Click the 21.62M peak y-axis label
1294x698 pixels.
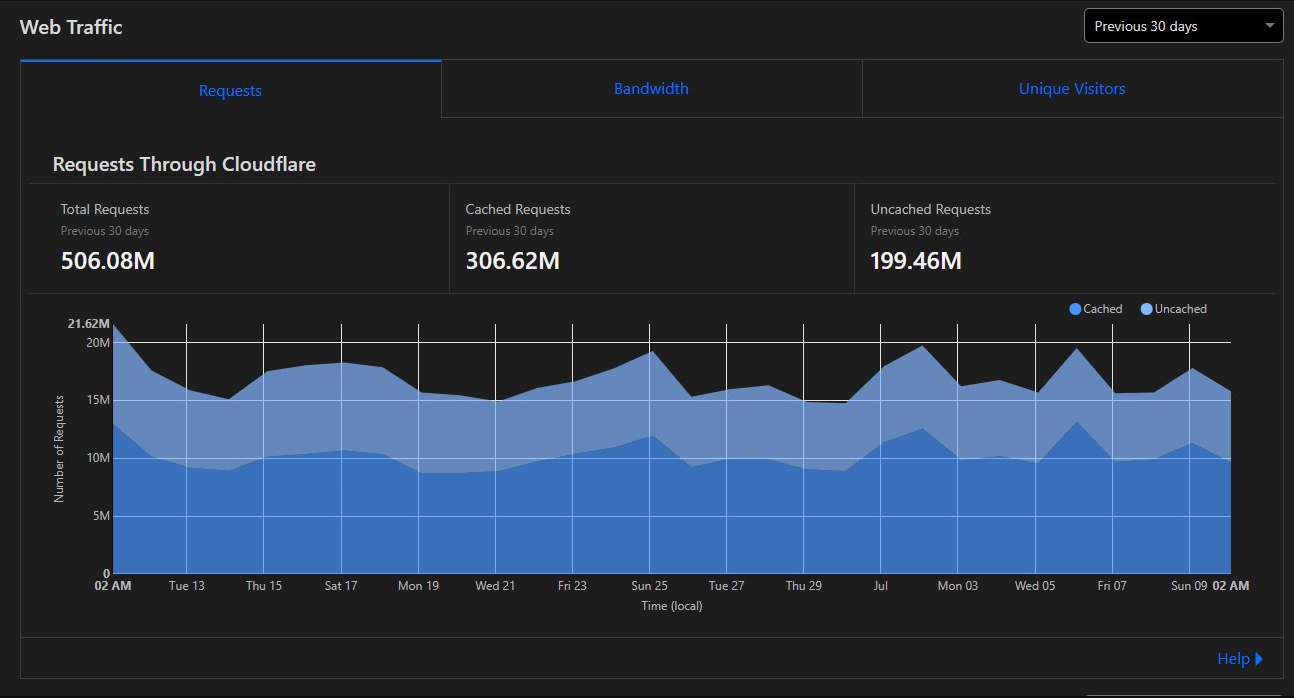pyautogui.click(x=88, y=324)
